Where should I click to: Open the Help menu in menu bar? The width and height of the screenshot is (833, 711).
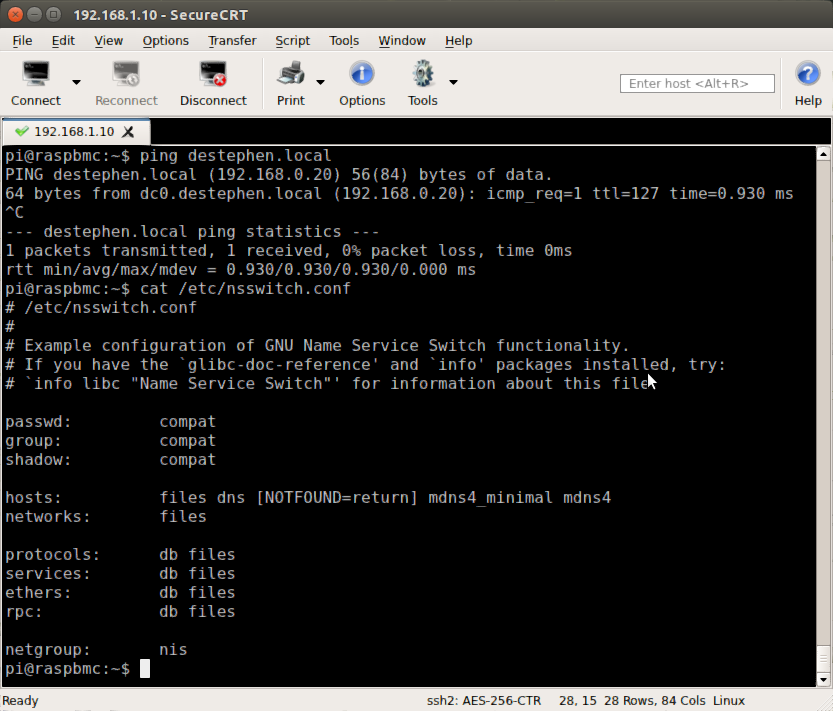(458, 41)
